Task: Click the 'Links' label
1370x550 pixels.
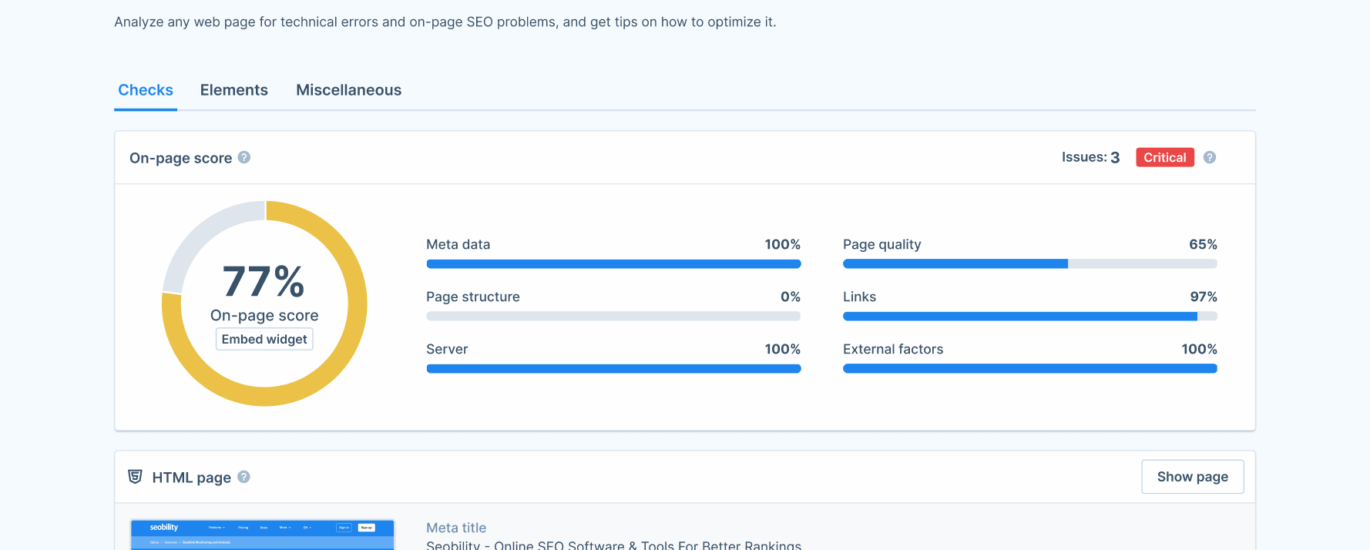Action: coord(860,297)
